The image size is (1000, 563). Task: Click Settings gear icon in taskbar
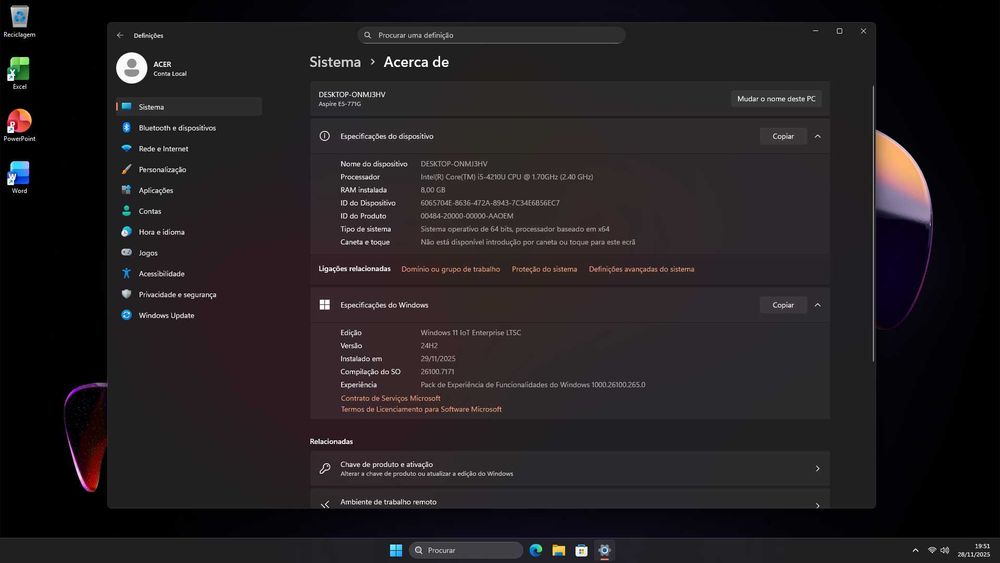click(x=604, y=550)
